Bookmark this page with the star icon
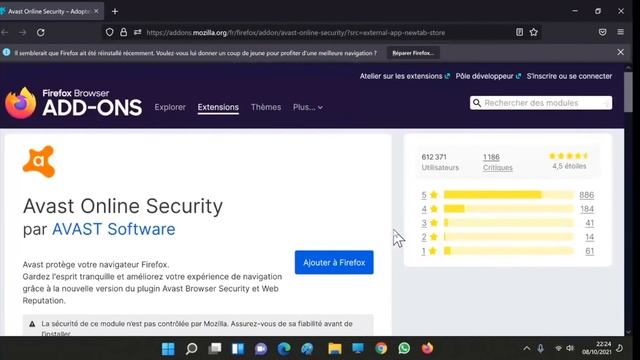This screenshot has height=360, width=640. (533, 32)
